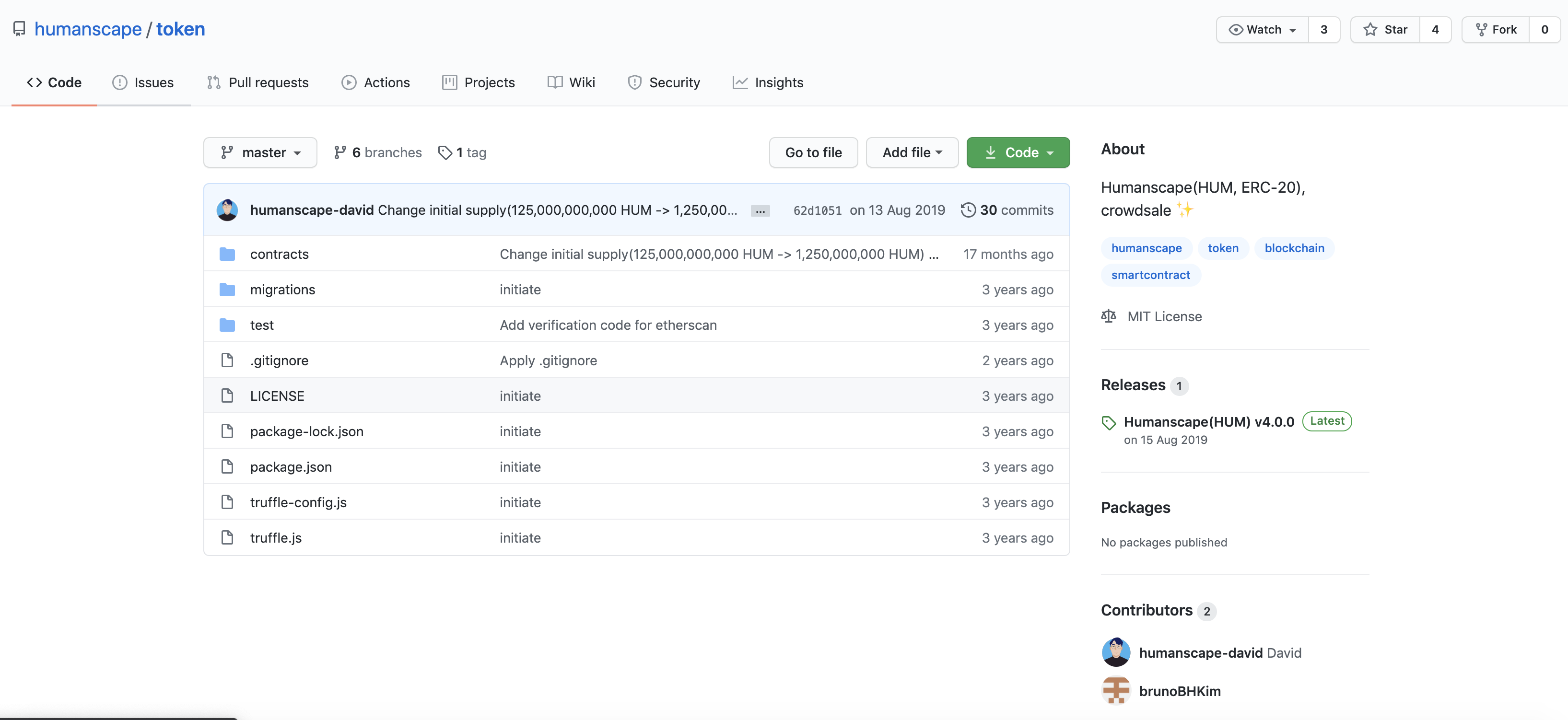Click the tag icon next to 1 tag
The width and height of the screenshot is (1568, 720).
point(445,152)
